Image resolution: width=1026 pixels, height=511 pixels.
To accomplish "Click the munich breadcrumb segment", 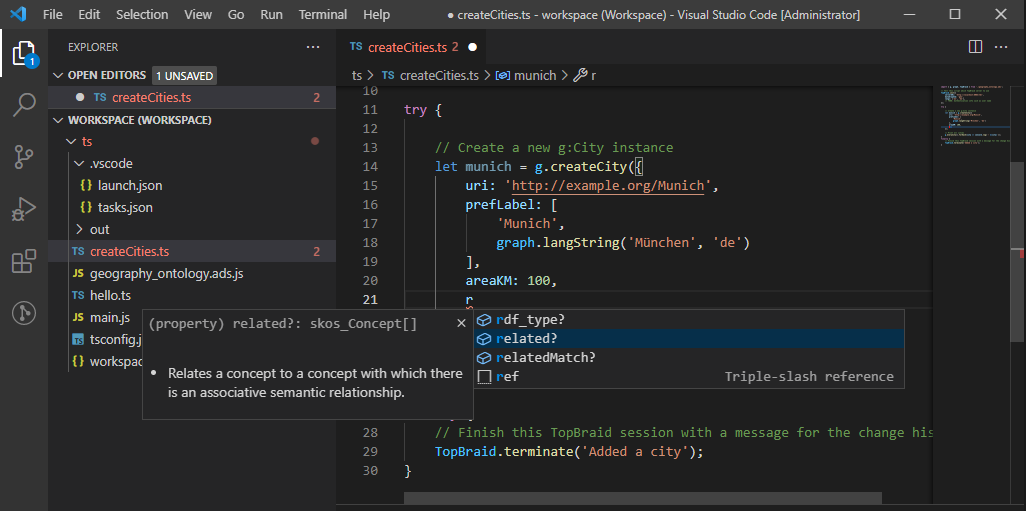I will (x=534, y=75).
